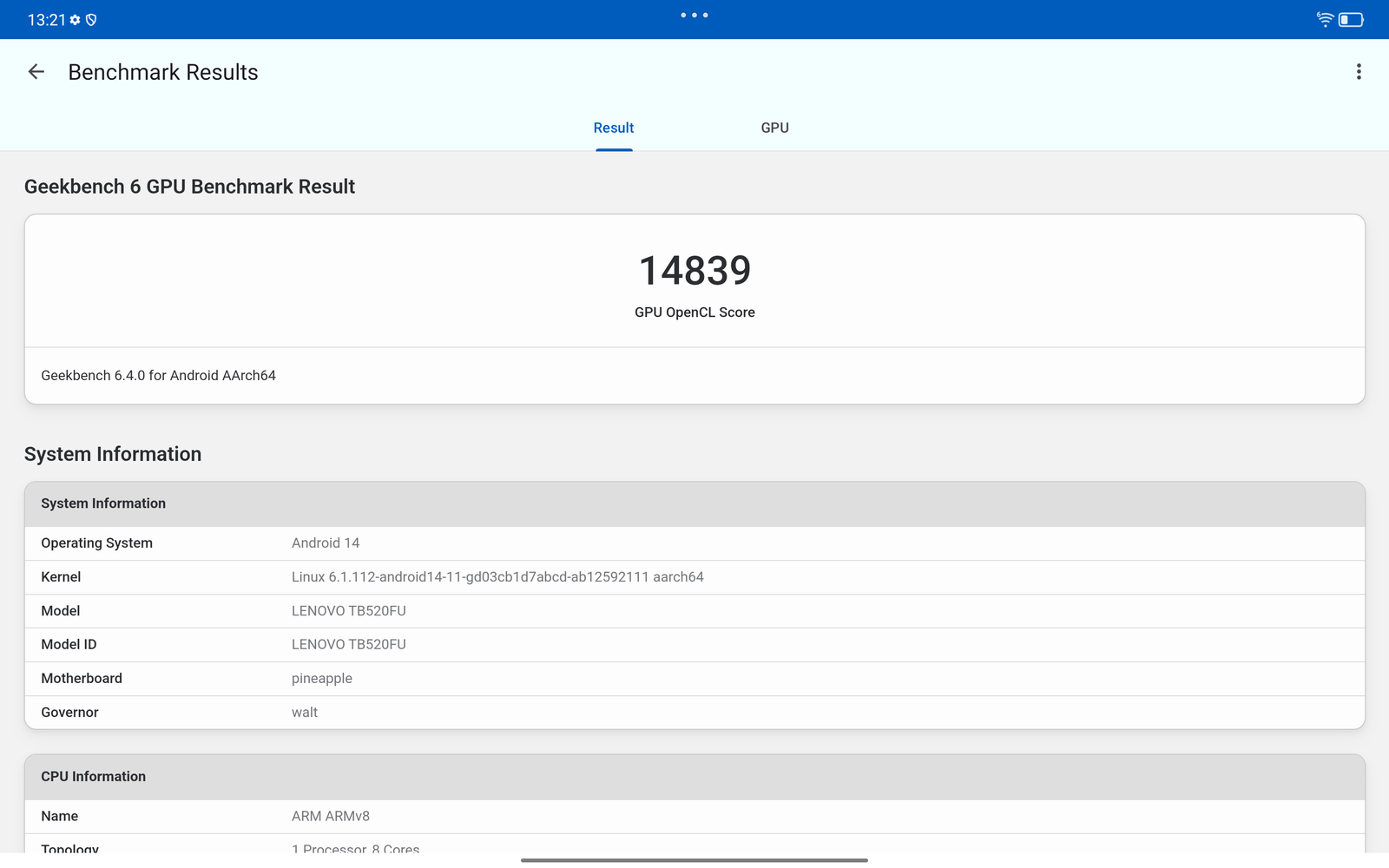Tap the CPU Name ARM ARMv8 row
The image size is (1389, 868).
click(x=694, y=817)
